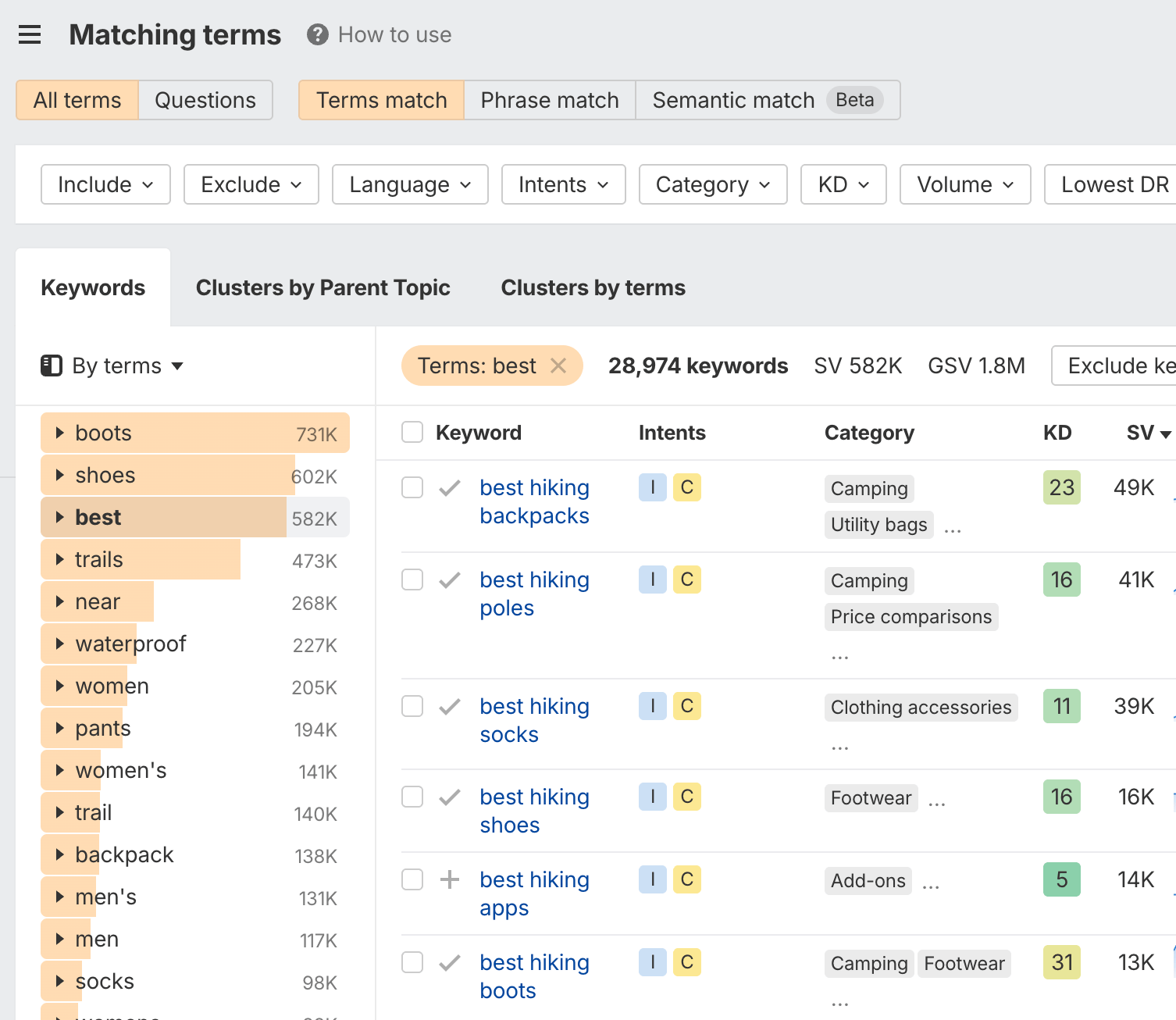Check the box for best hiking shoes
Screen dimensions: 1176x1020
coord(412,797)
